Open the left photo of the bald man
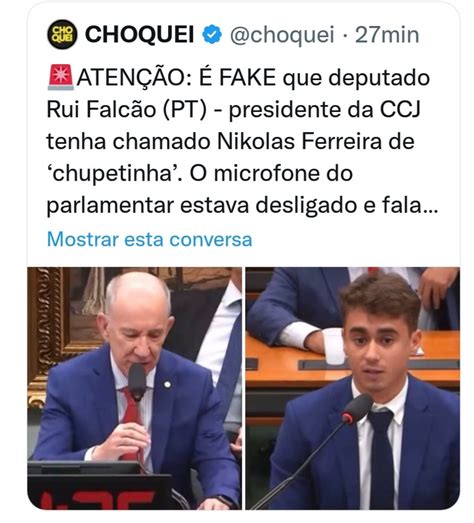Viewport: 474px width, 523px height. pos(134,388)
